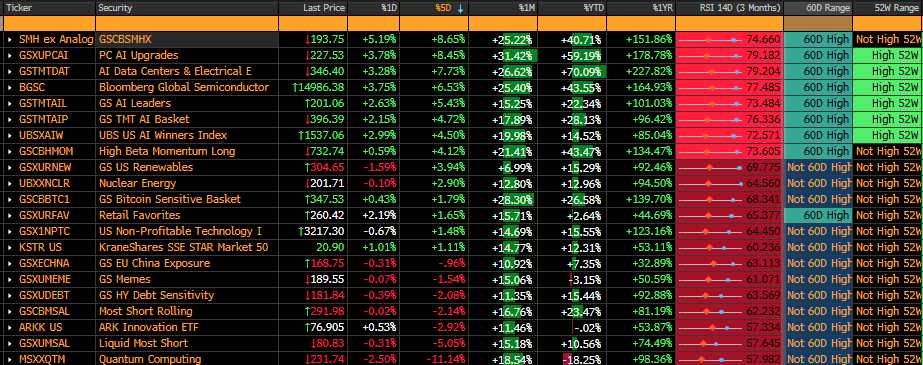Open the Retail Favorites security
Screen dimensions: 923x365
click(140, 215)
